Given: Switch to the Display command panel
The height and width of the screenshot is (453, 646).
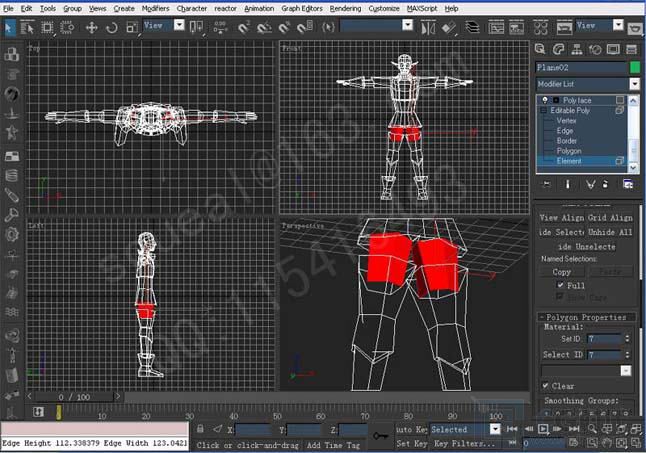Looking at the screenshot, I should [x=613, y=49].
